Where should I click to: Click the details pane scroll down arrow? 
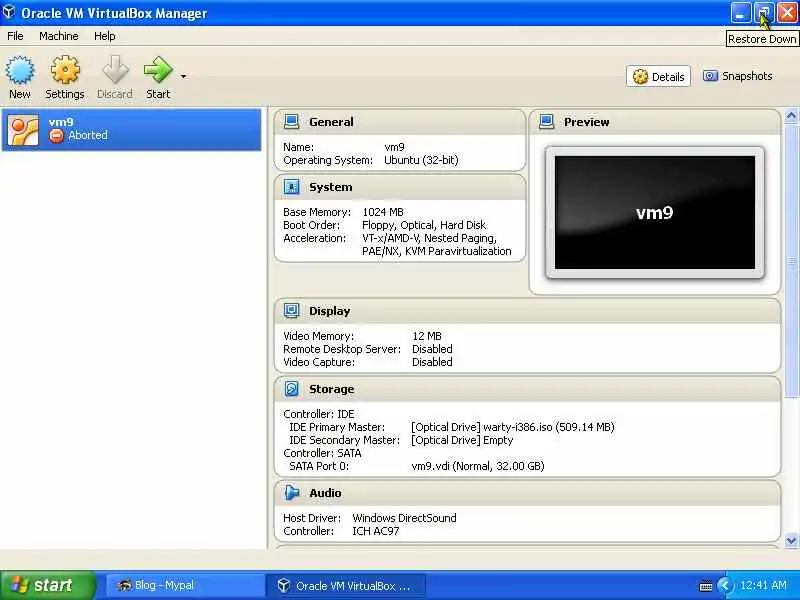791,540
